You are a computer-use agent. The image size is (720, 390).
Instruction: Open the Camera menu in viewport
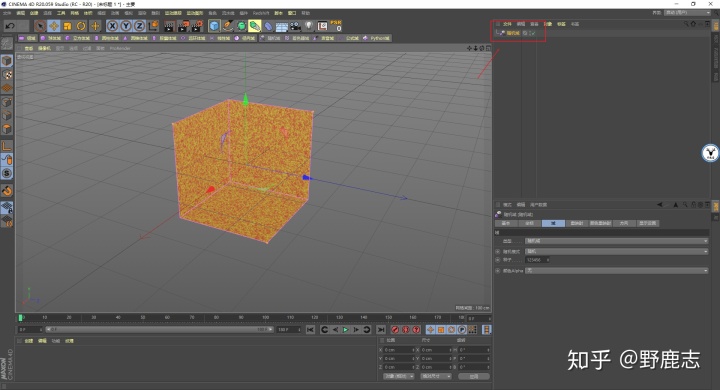point(45,48)
